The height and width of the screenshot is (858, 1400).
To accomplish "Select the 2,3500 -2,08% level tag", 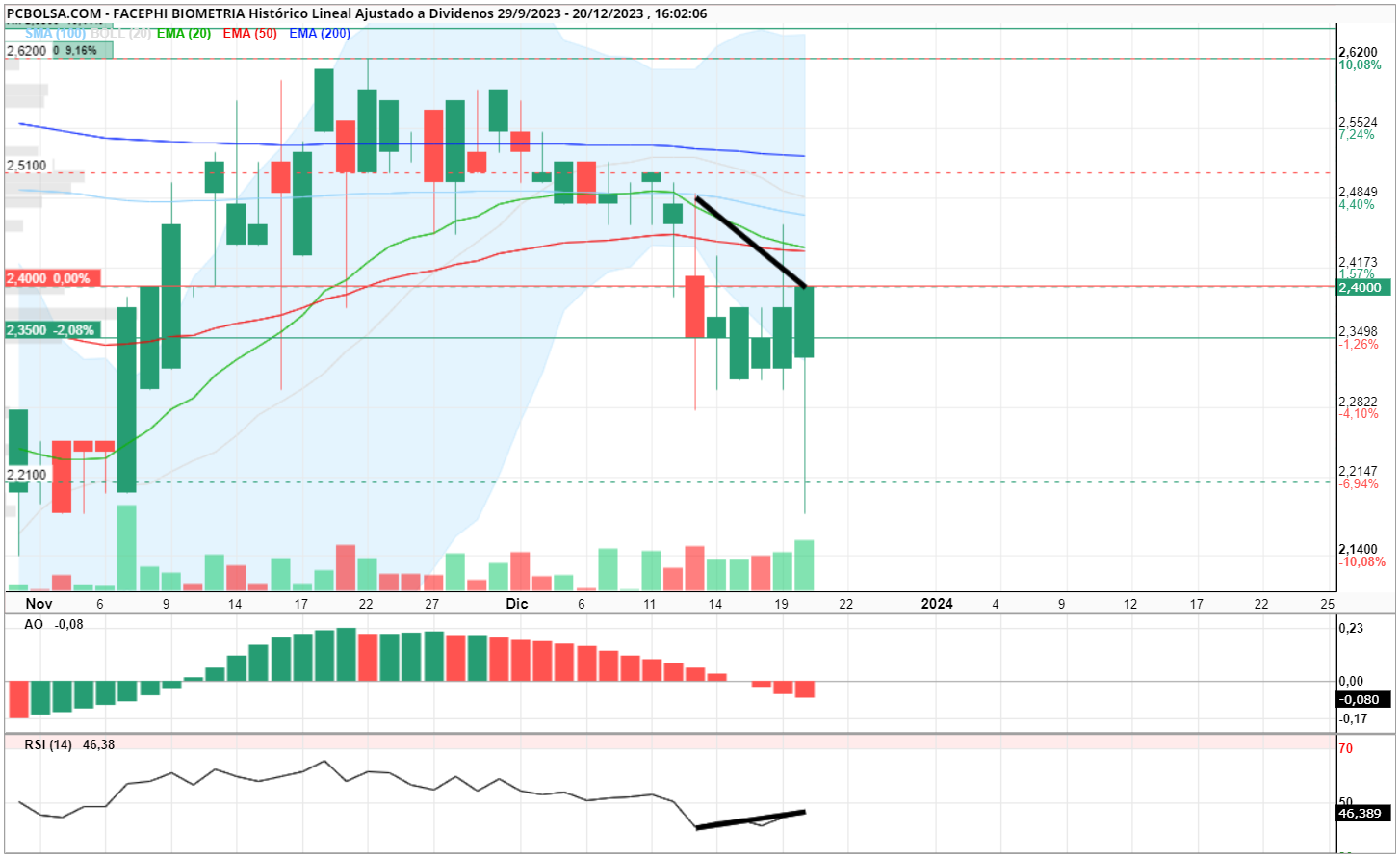I will [x=51, y=330].
